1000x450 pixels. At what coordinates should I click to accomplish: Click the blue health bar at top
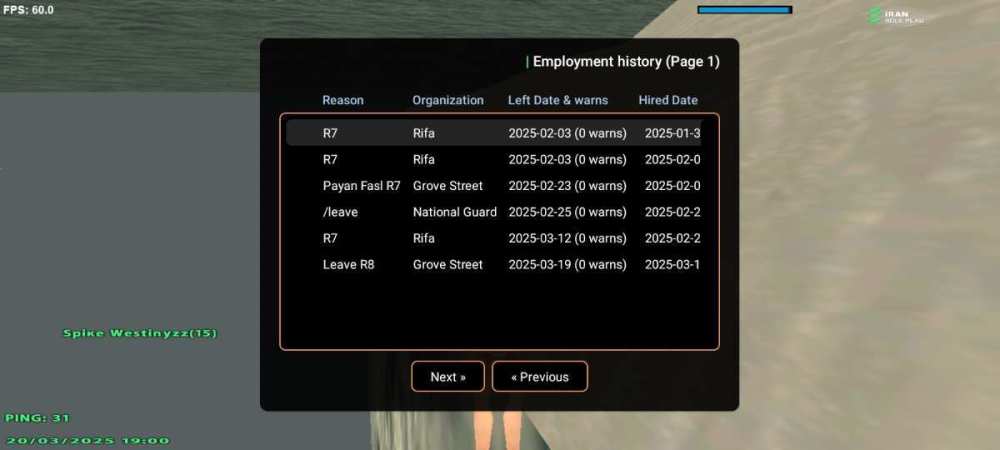(745, 10)
